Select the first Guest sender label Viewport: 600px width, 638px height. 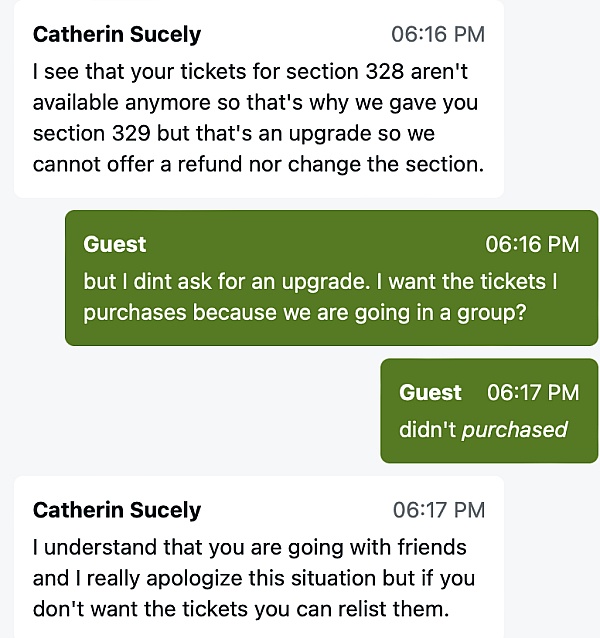[x=115, y=245]
